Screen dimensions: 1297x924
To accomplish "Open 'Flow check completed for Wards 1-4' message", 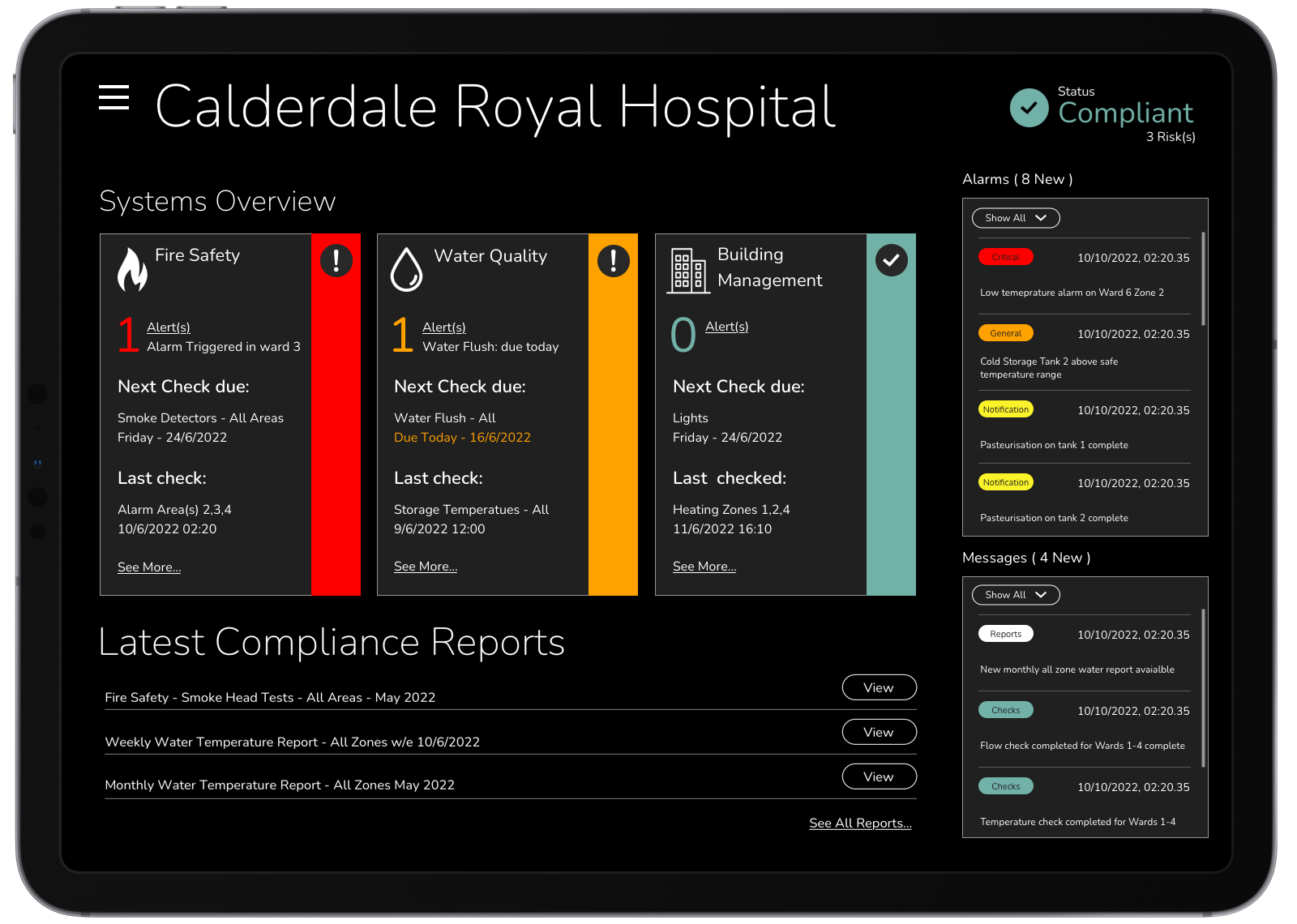I will pyautogui.click(x=1082, y=746).
